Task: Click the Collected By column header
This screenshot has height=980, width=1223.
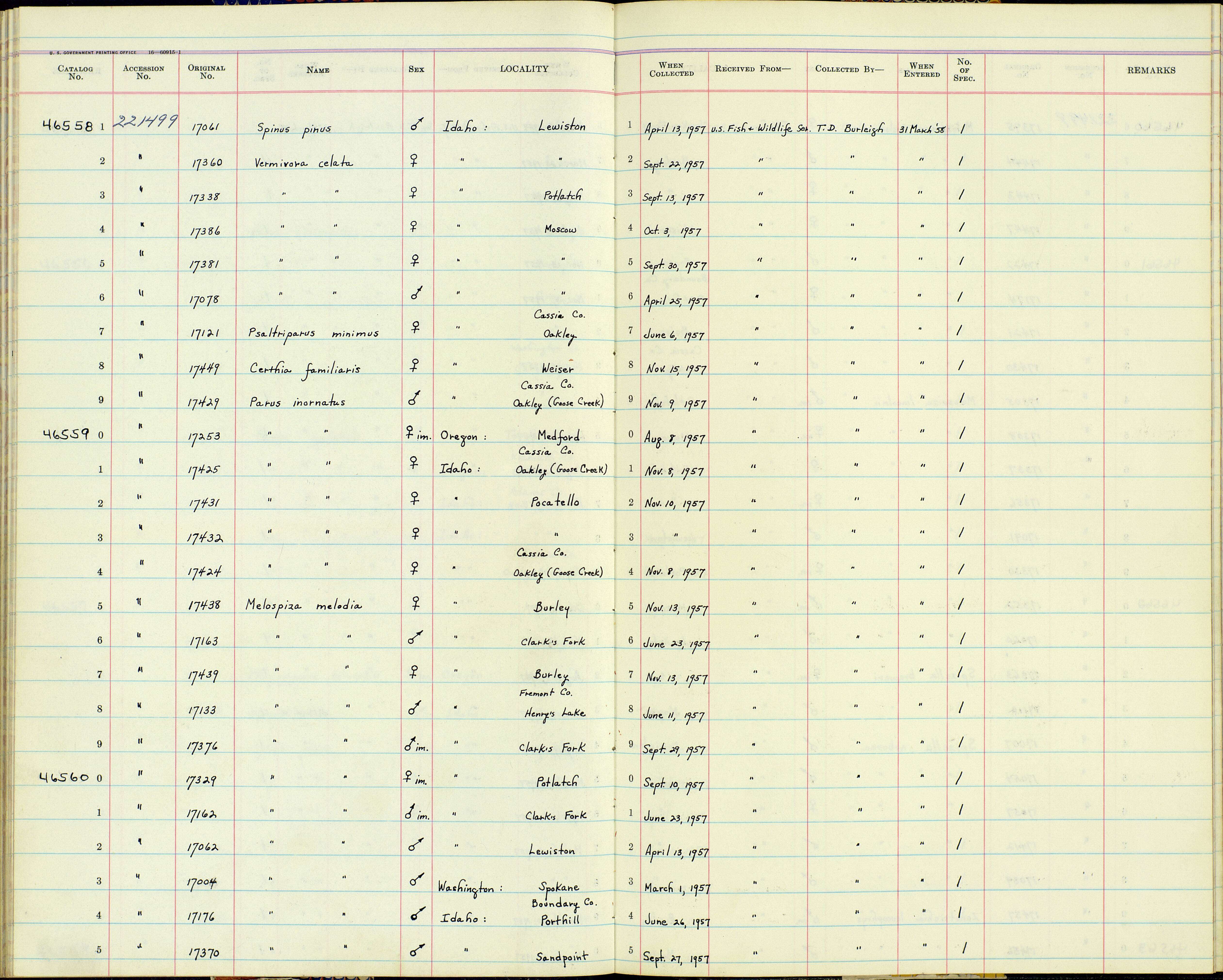Action: [849, 69]
